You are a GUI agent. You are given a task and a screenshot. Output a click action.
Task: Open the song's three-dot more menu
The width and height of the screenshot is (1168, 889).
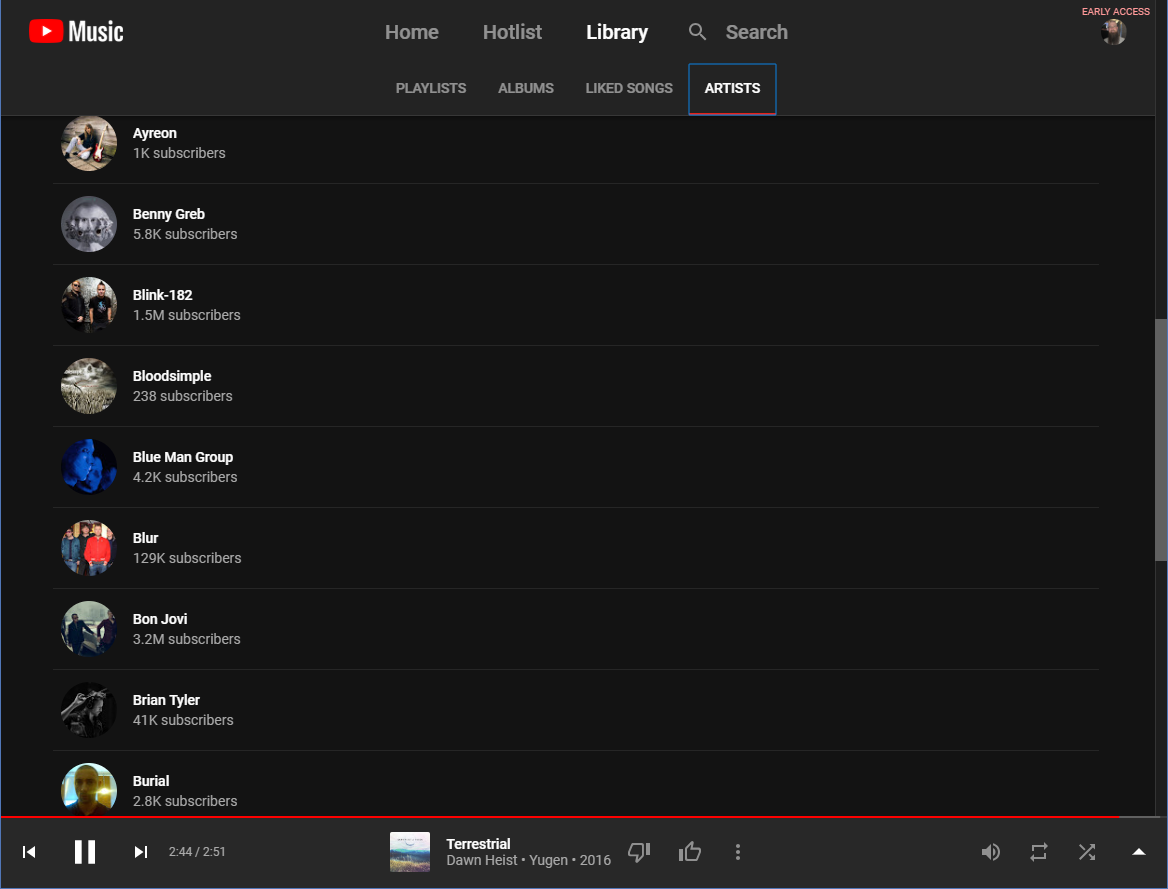(x=737, y=852)
